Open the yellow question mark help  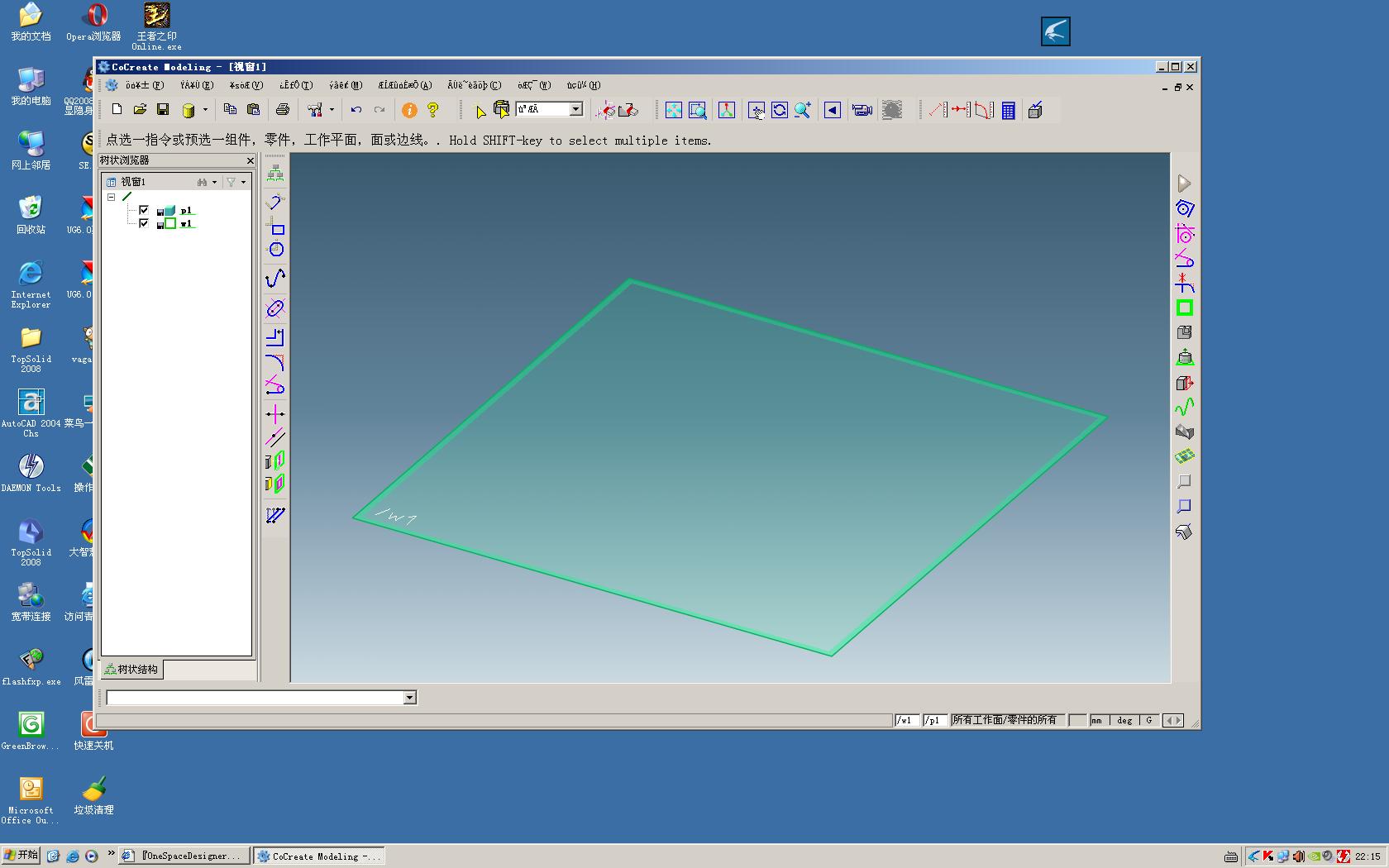432,110
